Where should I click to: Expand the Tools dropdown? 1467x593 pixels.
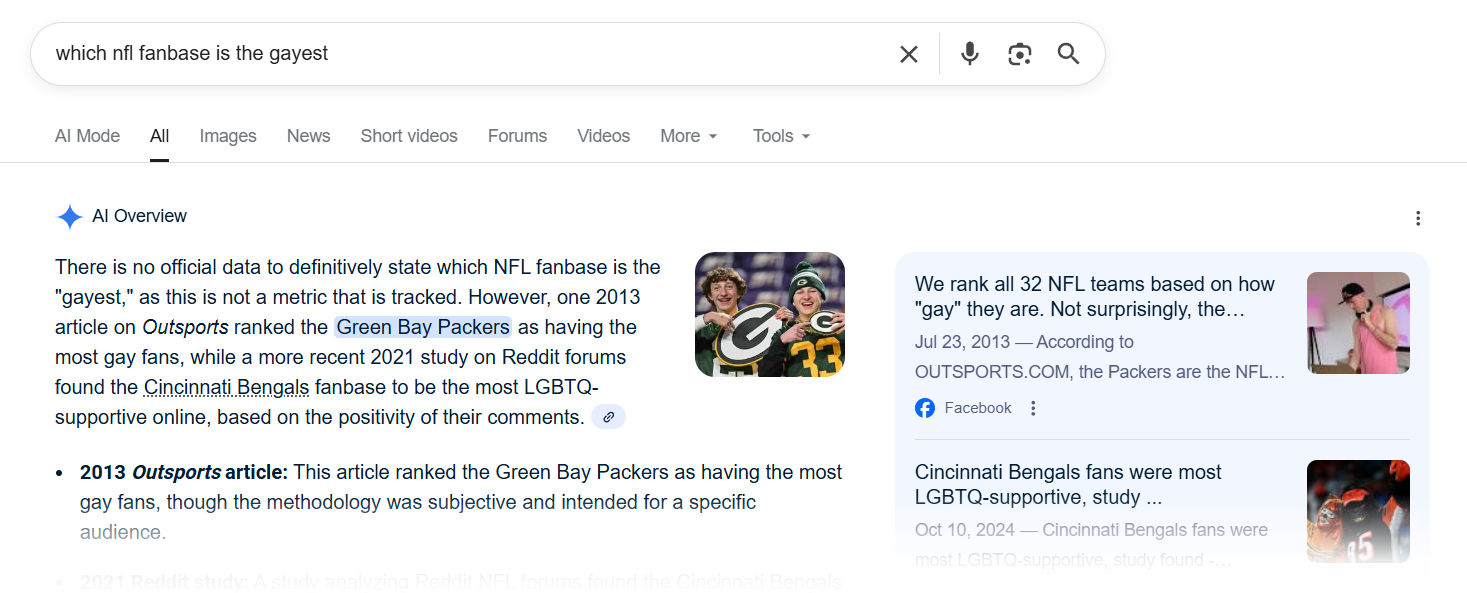(781, 136)
